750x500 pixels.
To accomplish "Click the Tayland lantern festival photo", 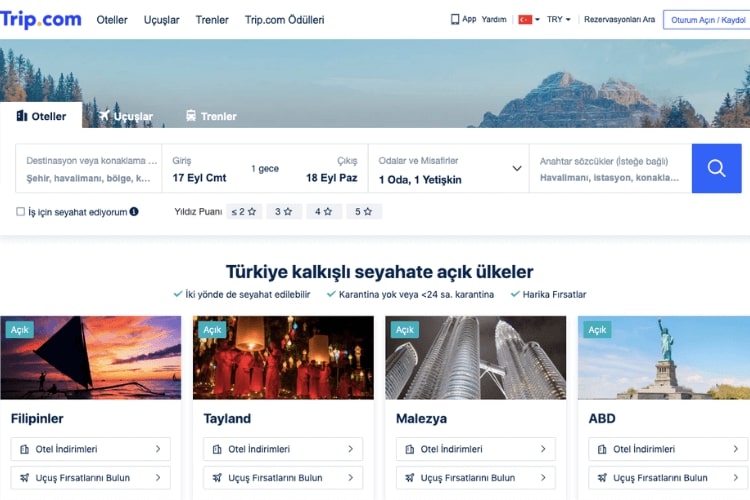I will [283, 357].
